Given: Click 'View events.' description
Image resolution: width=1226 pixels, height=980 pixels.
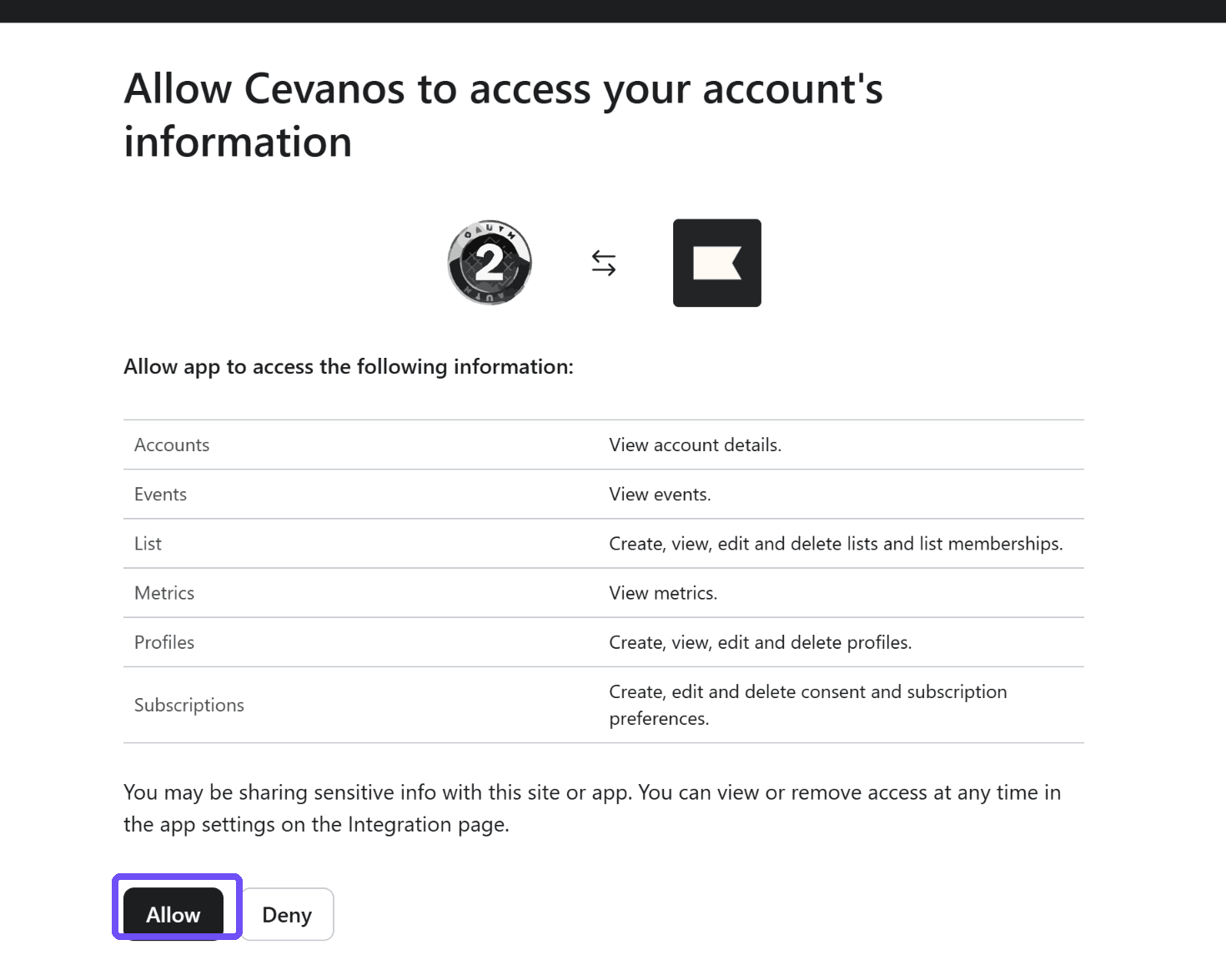Looking at the screenshot, I should (661, 494).
